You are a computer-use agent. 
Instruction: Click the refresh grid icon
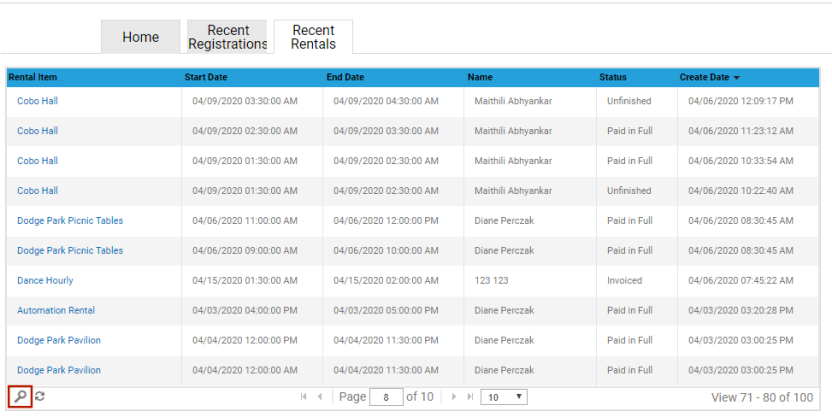40,397
